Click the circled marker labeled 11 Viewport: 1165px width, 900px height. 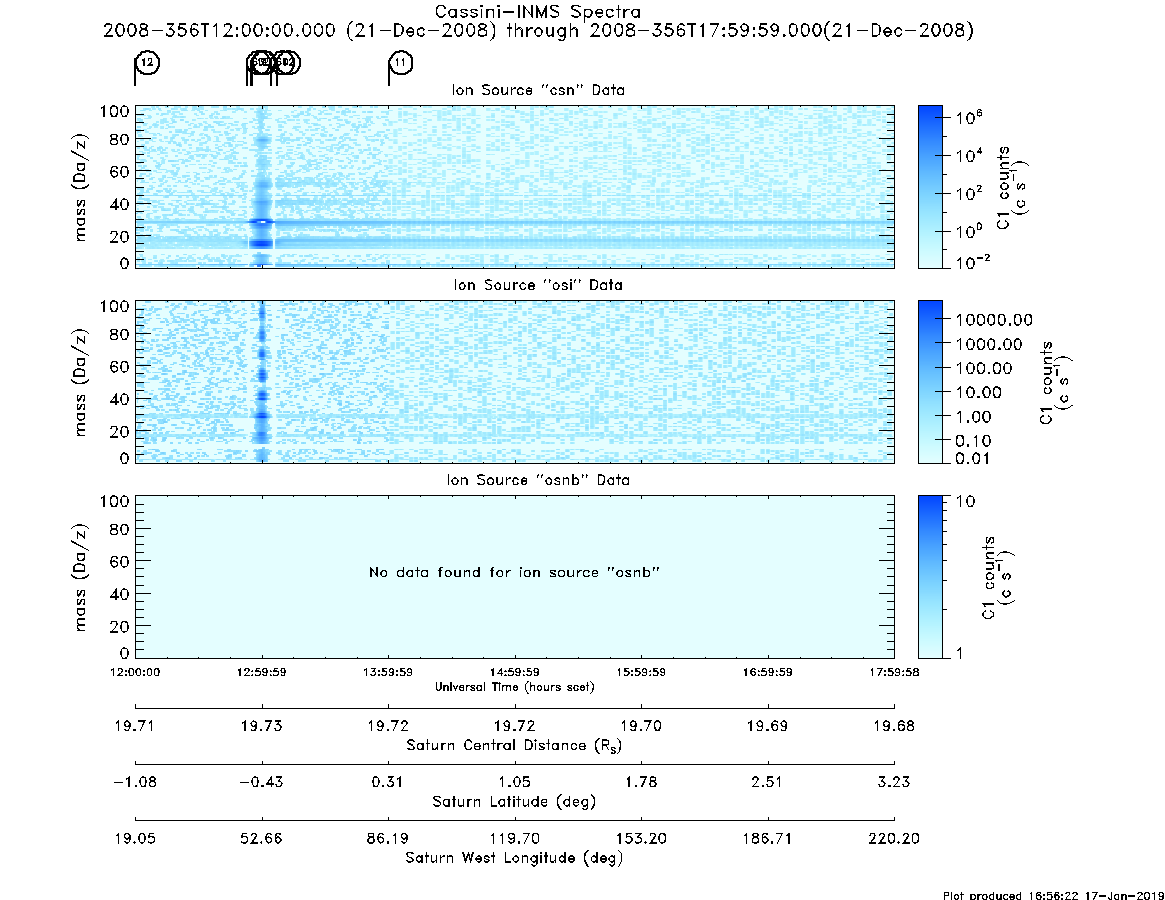[401, 62]
